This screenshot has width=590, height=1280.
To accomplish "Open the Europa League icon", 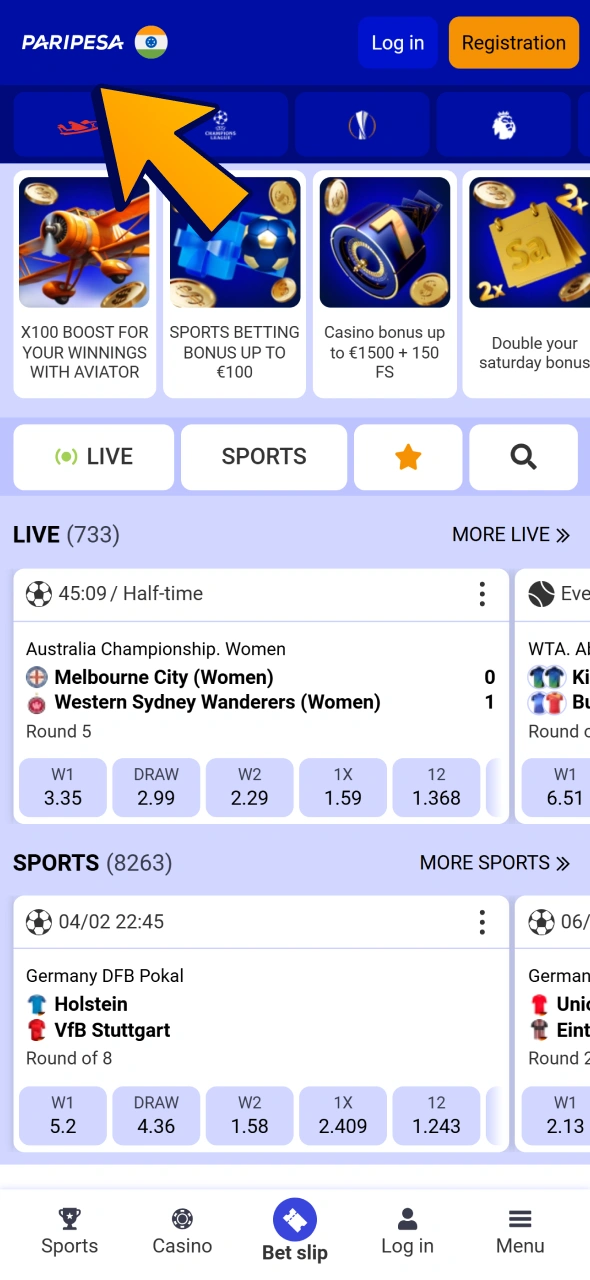I will [361, 123].
